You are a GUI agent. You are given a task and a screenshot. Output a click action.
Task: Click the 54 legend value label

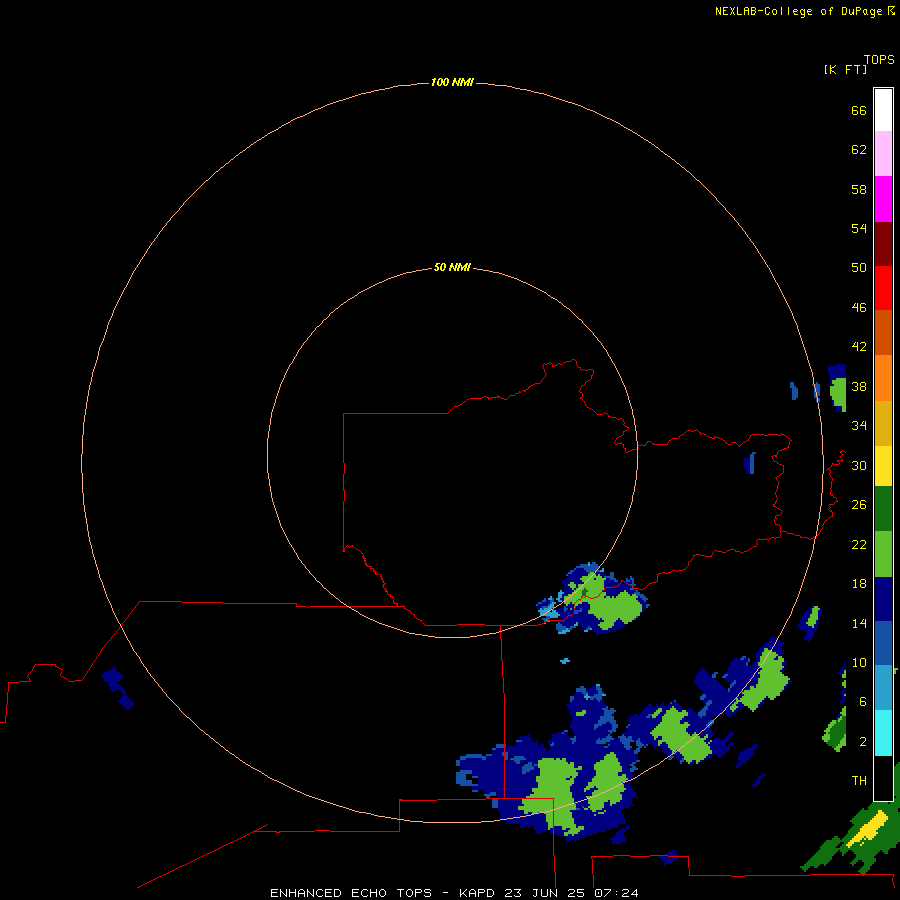point(859,228)
